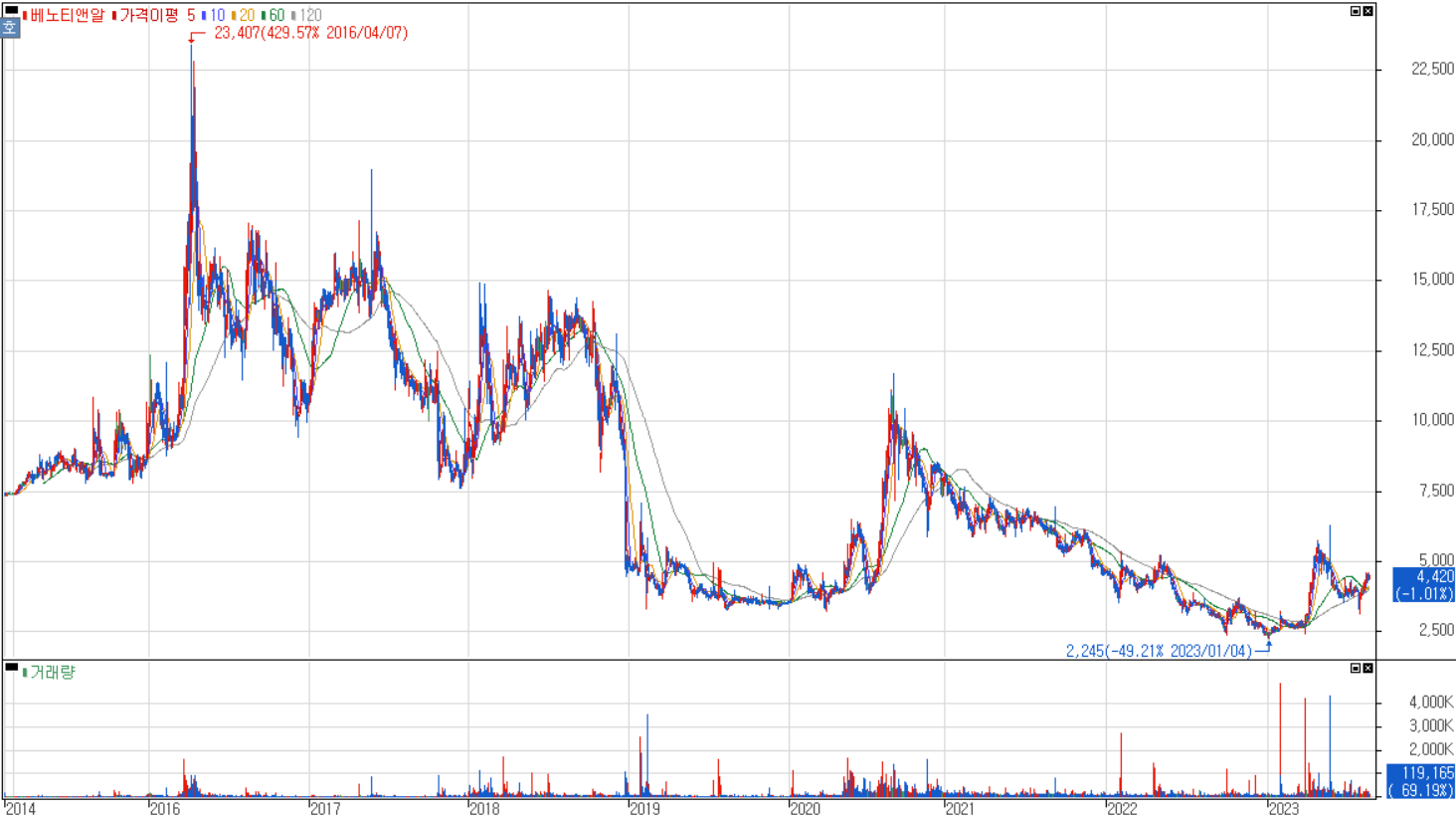Click the red 5-day moving average label
Image resolution: width=1456 pixels, height=818 pixels.
pos(191,15)
